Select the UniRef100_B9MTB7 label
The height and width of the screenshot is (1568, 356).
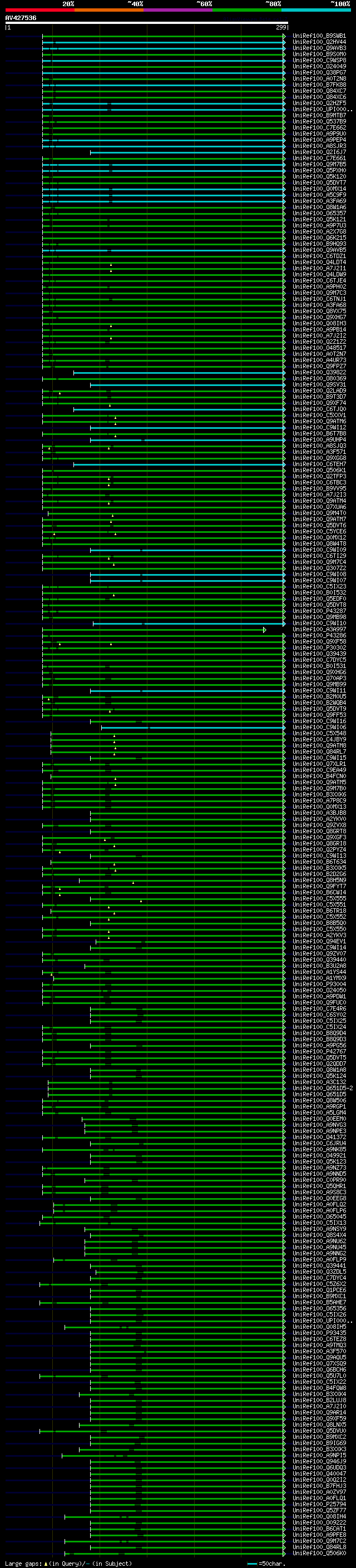pos(319,116)
